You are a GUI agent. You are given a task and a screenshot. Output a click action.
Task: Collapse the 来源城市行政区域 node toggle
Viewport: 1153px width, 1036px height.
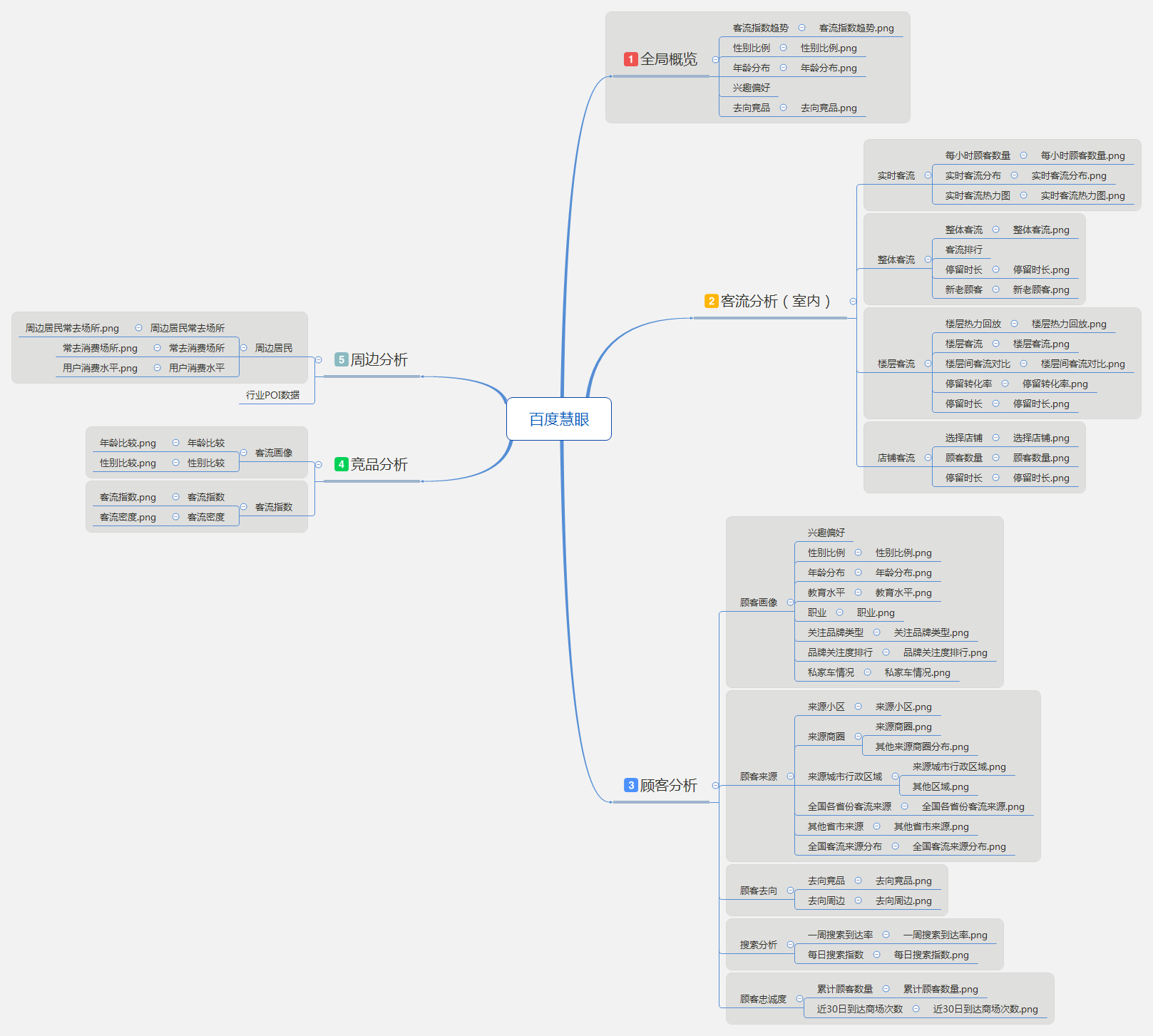click(895, 776)
